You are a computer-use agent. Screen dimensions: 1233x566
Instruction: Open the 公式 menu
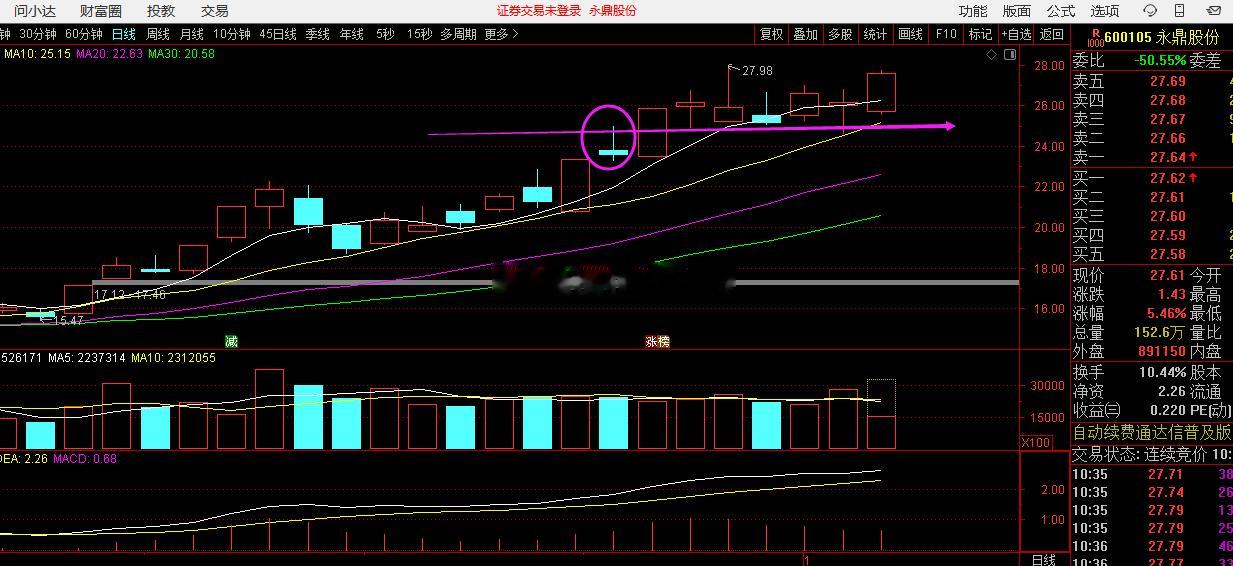point(1060,11)
